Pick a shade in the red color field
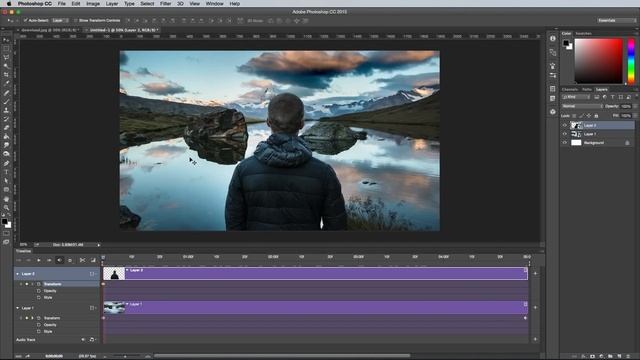The image size is (640, 360). coord(598,61)
